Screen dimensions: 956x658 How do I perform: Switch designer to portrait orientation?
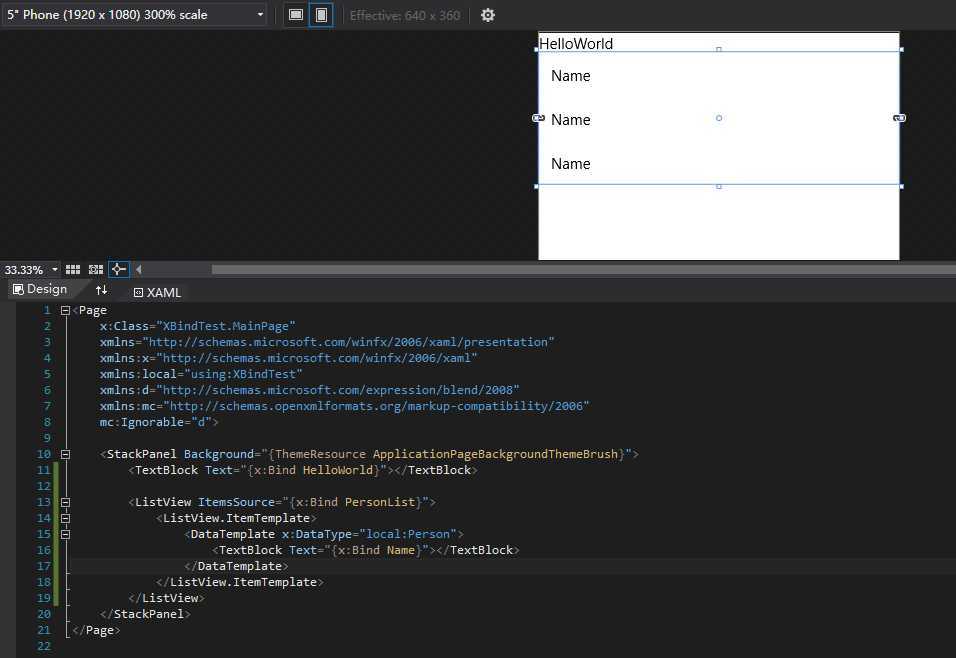coord(321,15)
